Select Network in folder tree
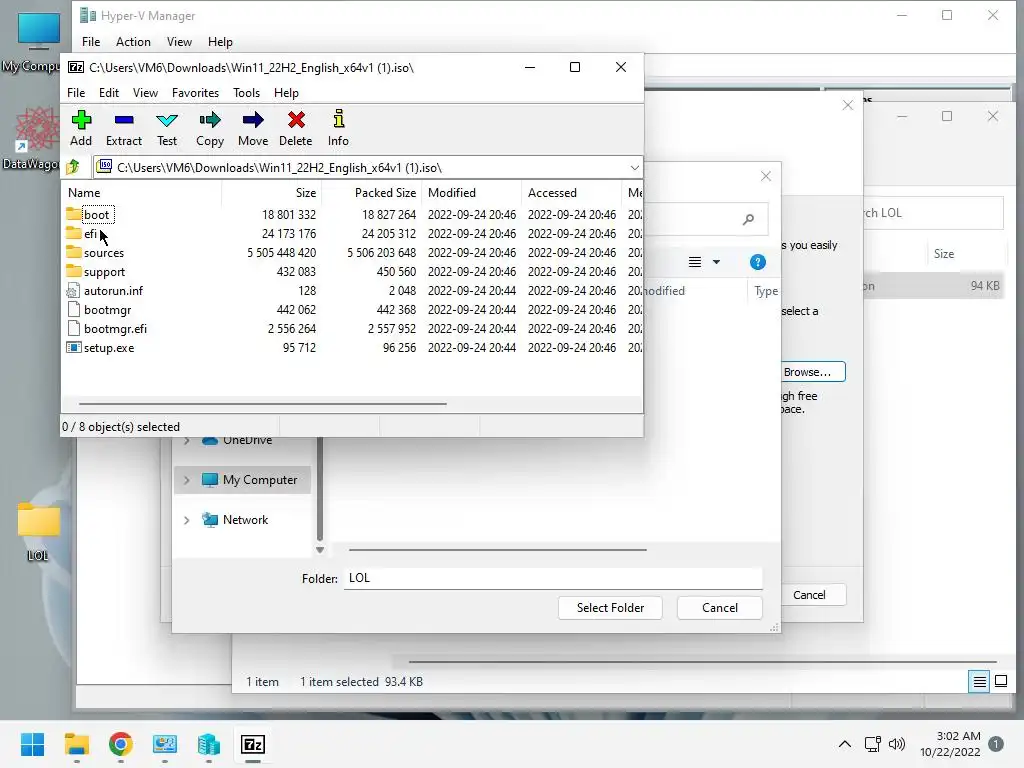Screen dimensions: 1024x768 (245, 520)
